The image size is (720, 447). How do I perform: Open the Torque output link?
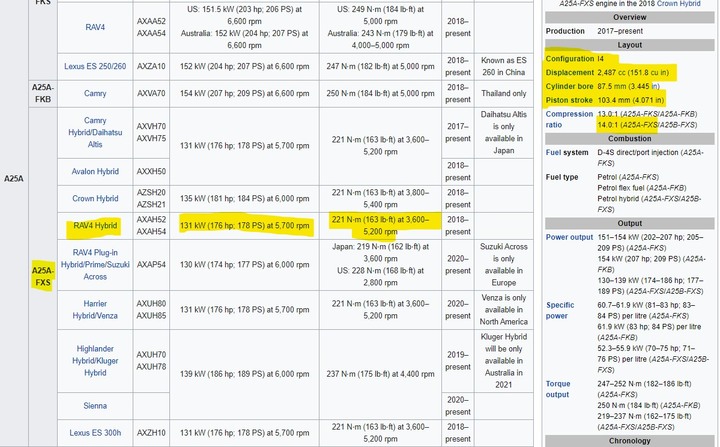coord(558,389)
